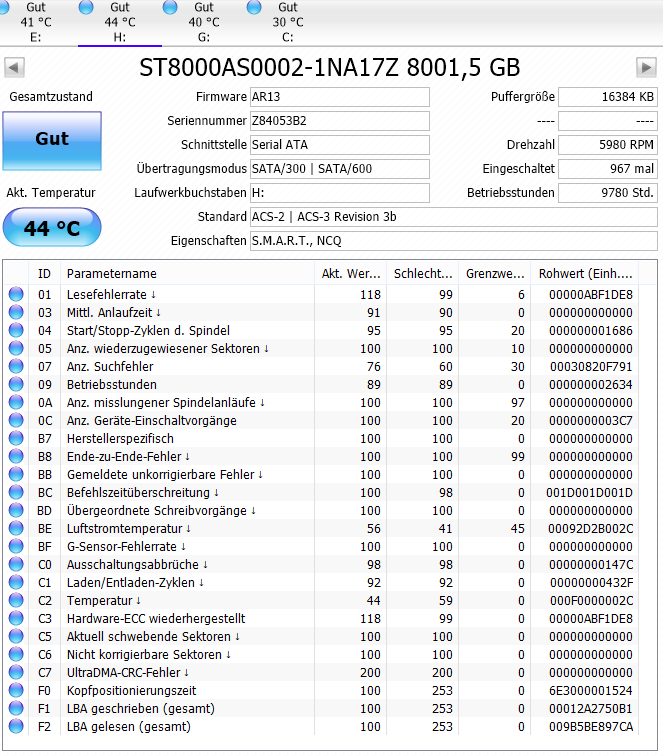Click status orb for misslungener Spindelanläufe row
The height and width of the screenshot is (756, 671).
pos(16,402)
